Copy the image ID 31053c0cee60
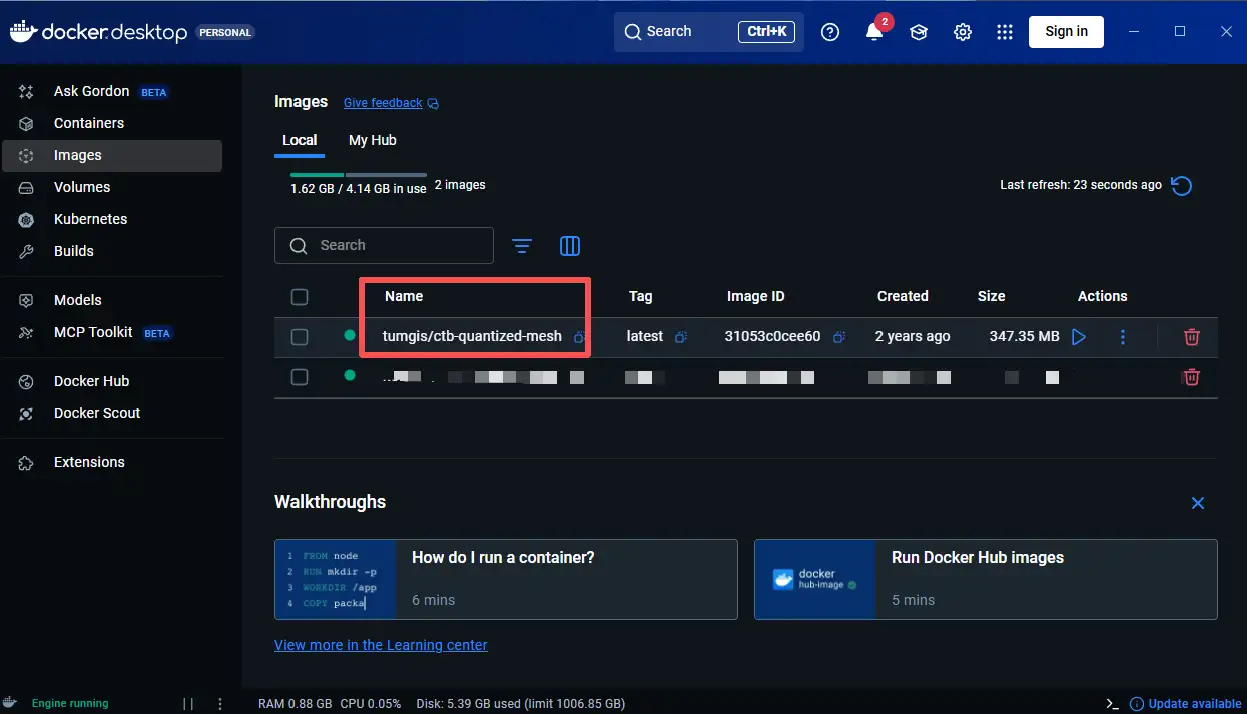The image size is (1247, 714). pos(839,337)
